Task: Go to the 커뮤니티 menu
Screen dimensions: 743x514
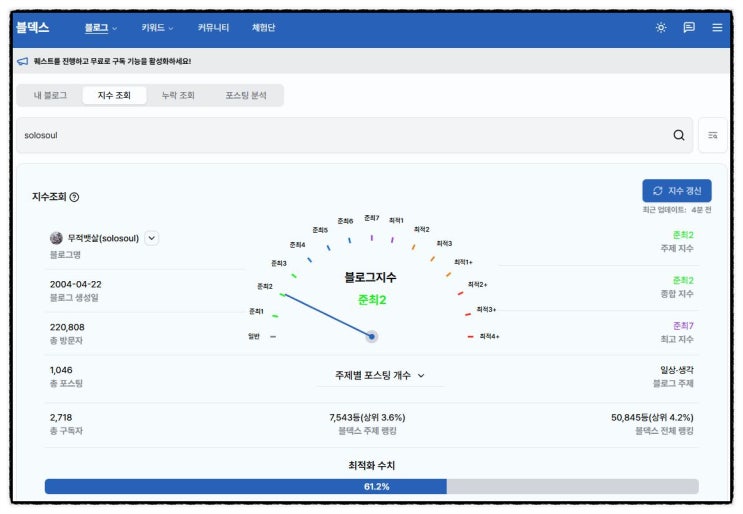Action: (x=213, y=28)
